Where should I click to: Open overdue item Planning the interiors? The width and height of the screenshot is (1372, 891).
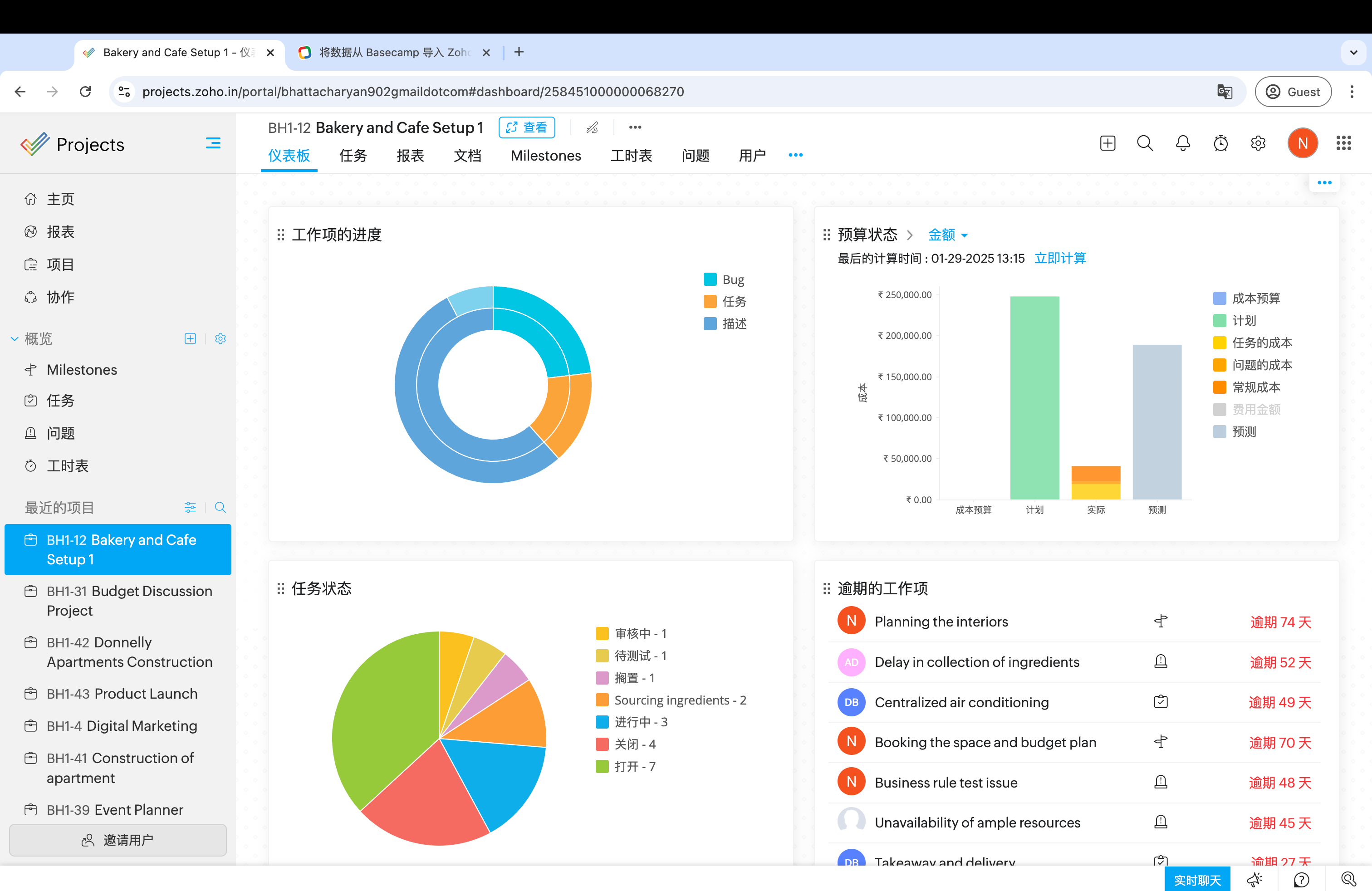(x=941, y=621)
